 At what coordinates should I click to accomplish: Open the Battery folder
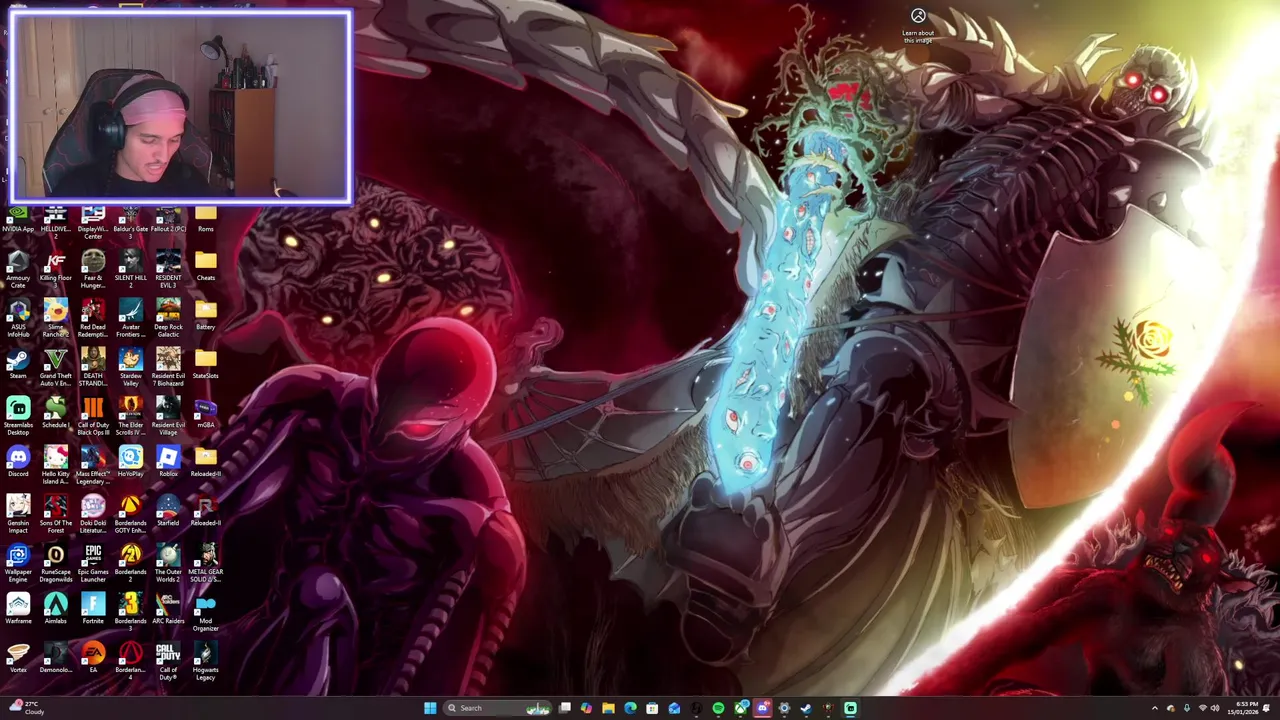tap(205, 316)
